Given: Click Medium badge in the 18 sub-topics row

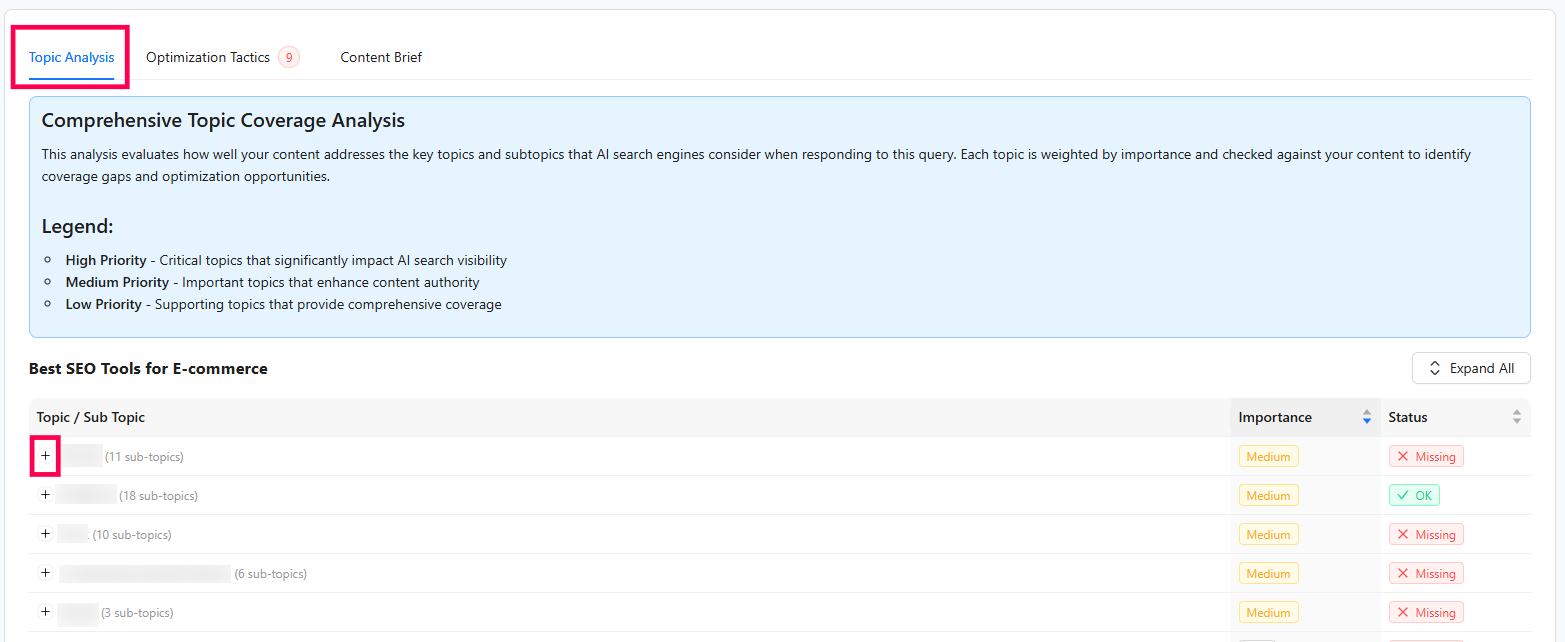Looking at the screenshot, I should tap(1268, 495).
